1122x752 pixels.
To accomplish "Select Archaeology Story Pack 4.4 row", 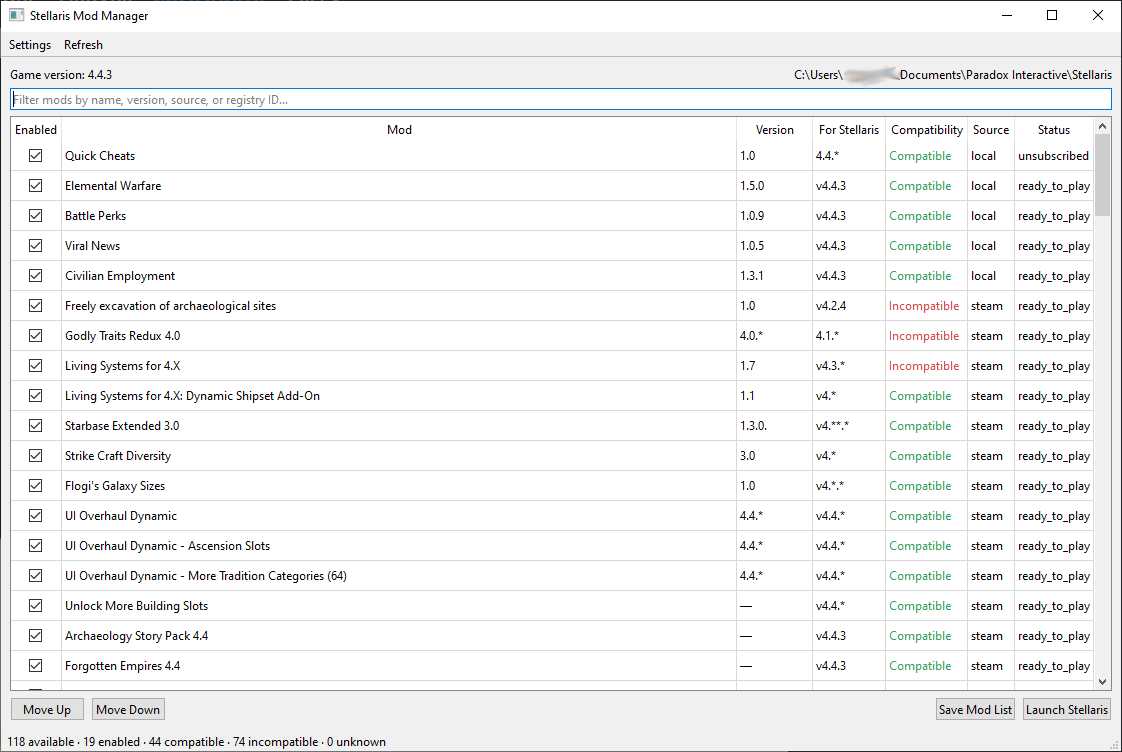I will [x=552, y=636].
